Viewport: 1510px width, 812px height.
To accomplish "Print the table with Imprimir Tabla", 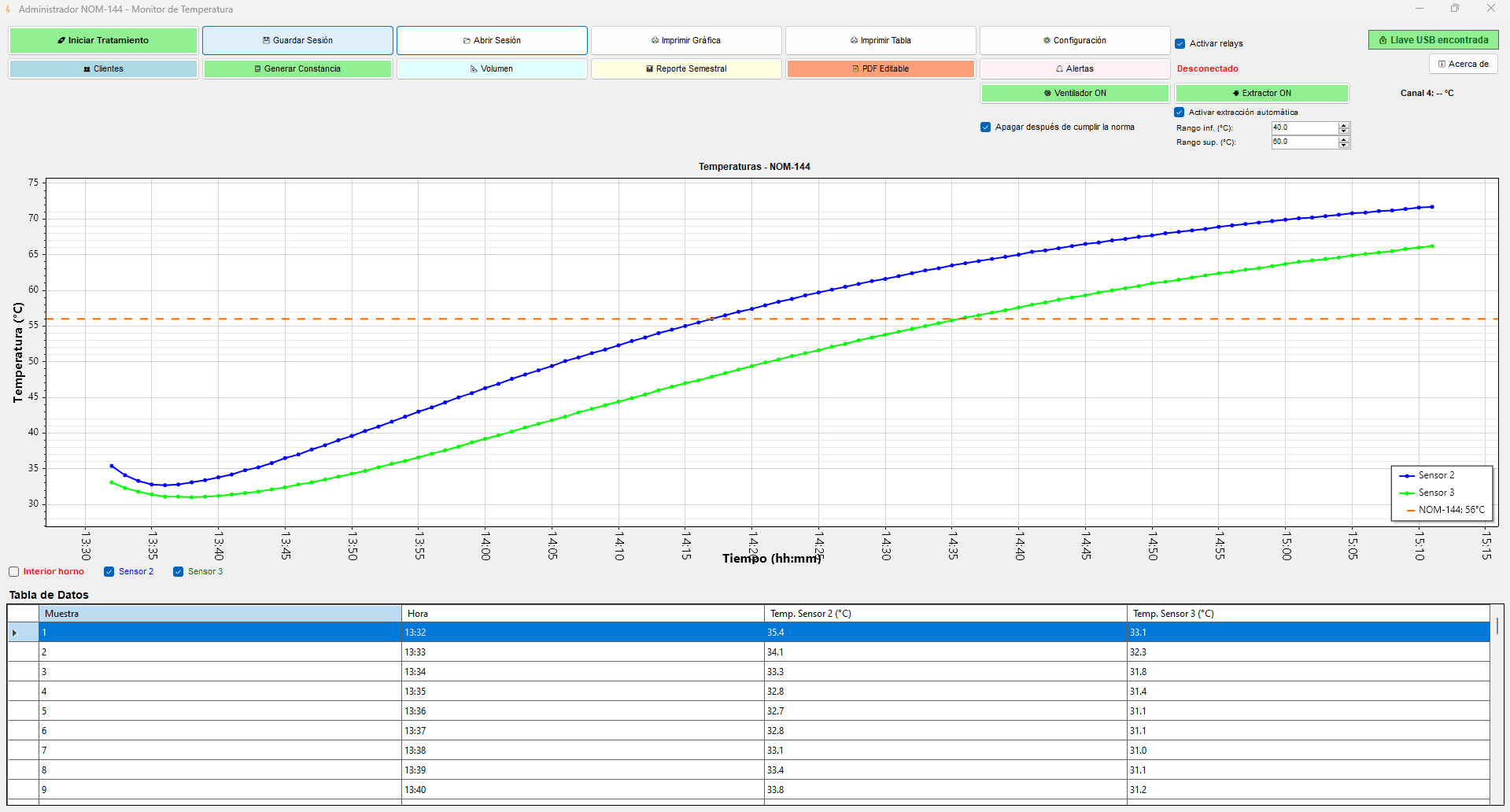I will click(881, 40).
